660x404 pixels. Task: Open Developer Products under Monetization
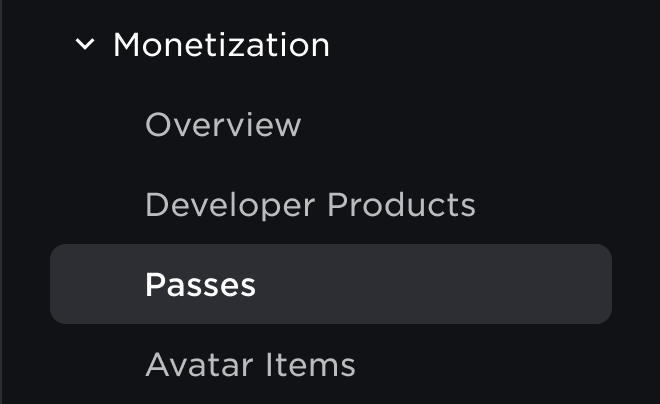tap(310, 205)
